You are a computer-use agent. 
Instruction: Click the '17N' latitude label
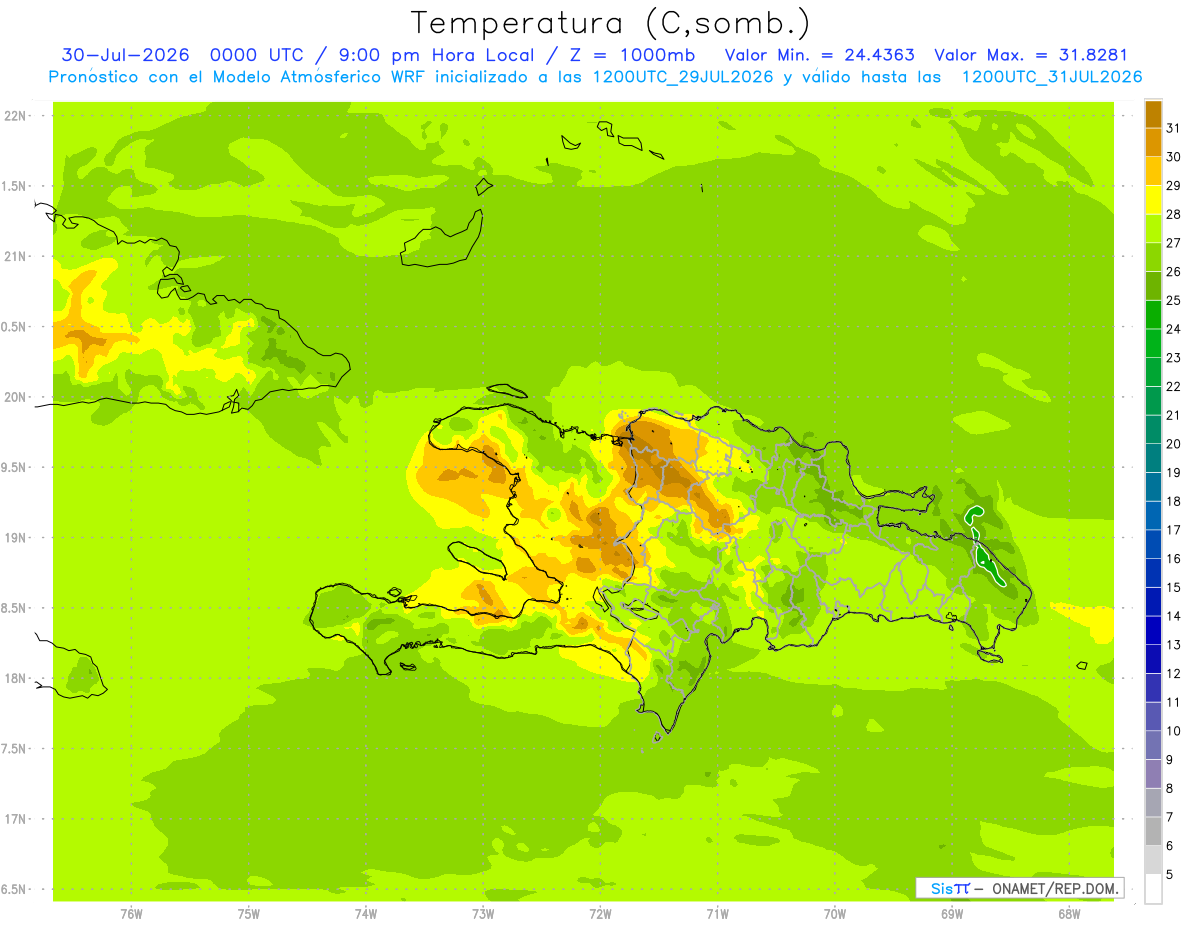point(16,819)
